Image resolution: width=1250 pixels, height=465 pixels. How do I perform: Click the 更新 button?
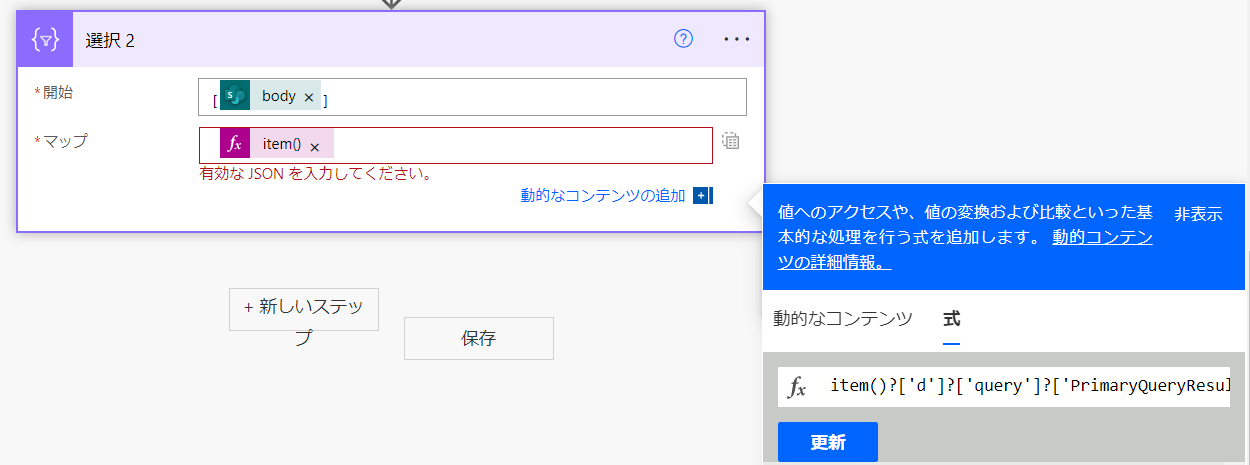pyautogui.click(x=828, y=442)
